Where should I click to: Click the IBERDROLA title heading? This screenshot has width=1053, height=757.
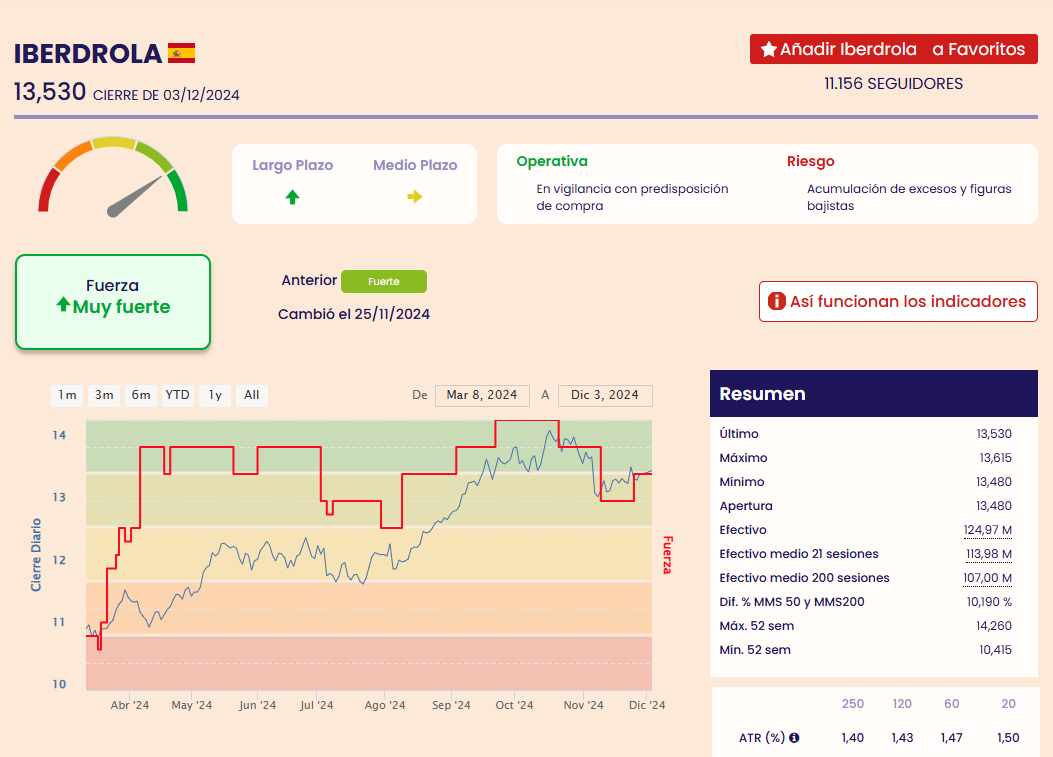88,54
